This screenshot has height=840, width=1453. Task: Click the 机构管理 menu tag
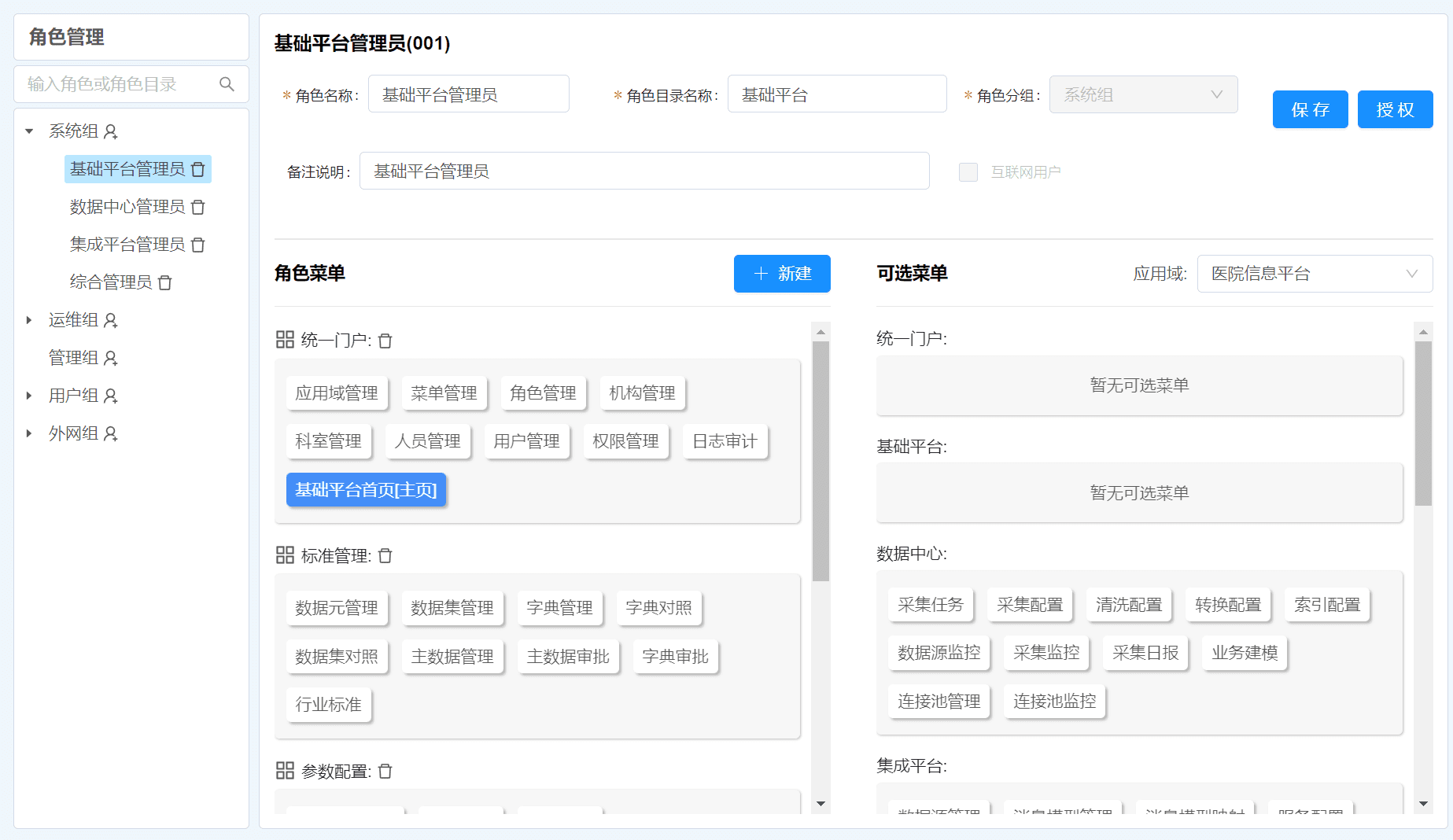click(x=642, y=393)
